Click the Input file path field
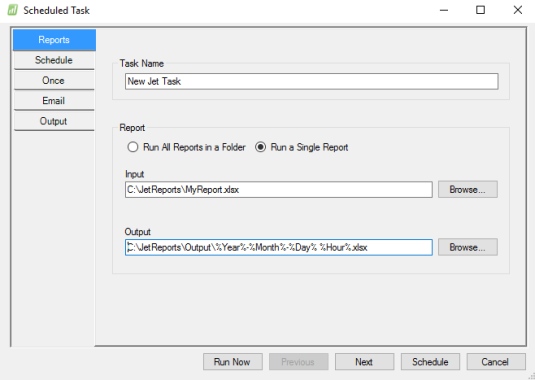Image resolution: width=535 pixels, height=380 pixels. pyautogui.click(x=279, y=190)
